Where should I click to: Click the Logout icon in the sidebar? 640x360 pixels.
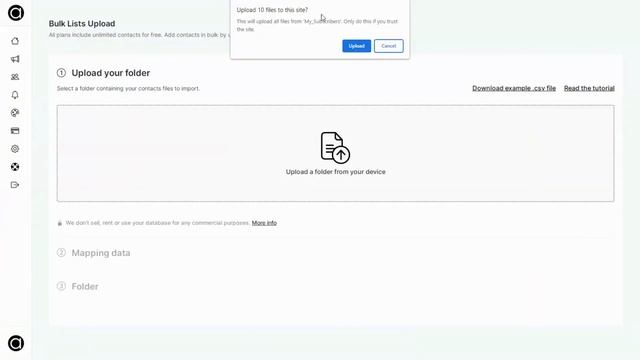click(x=15, y=185)
